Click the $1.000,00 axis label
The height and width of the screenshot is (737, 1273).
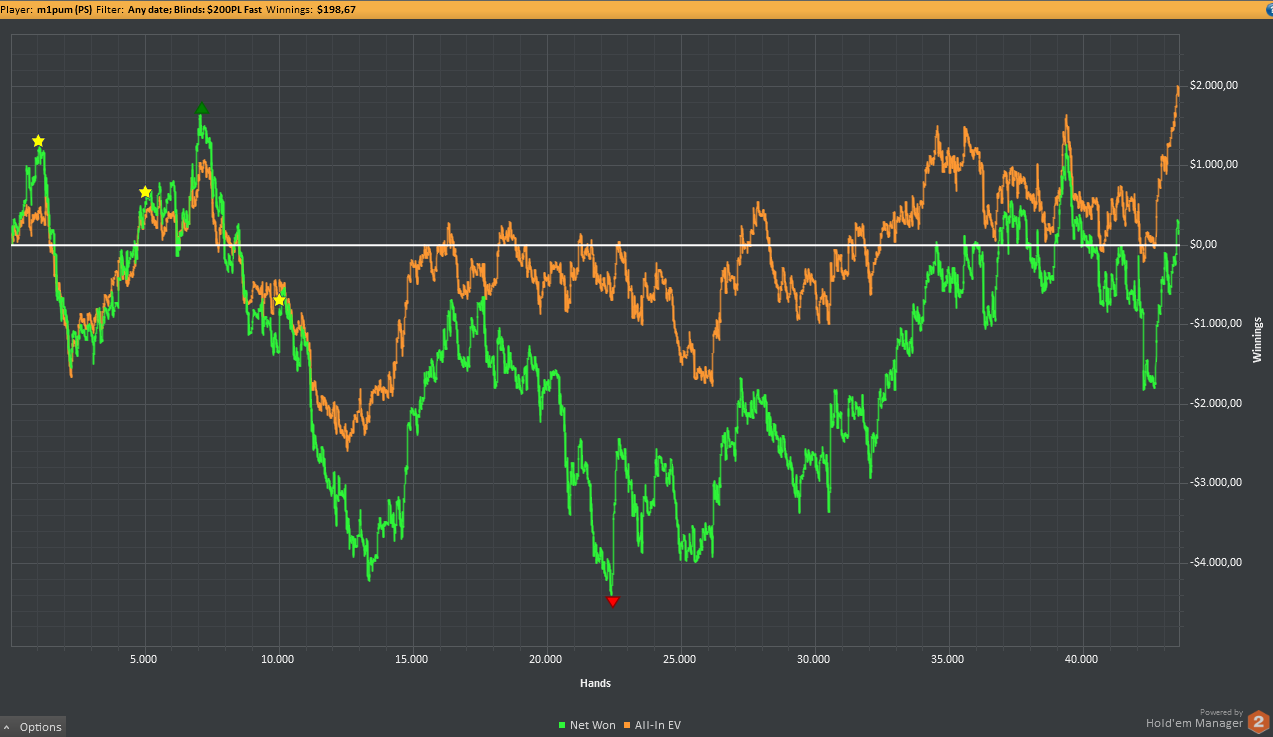[1215, 164]
